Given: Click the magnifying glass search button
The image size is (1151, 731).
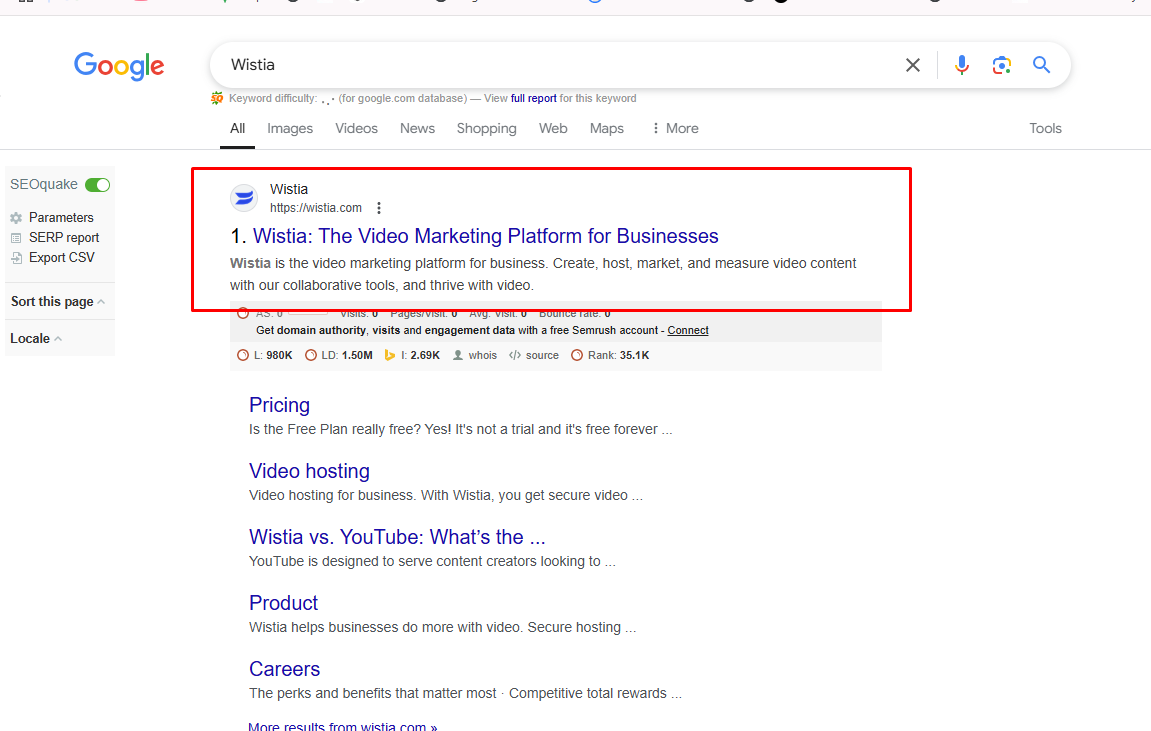Looking at the screenshot, I should click(1041, 65).
